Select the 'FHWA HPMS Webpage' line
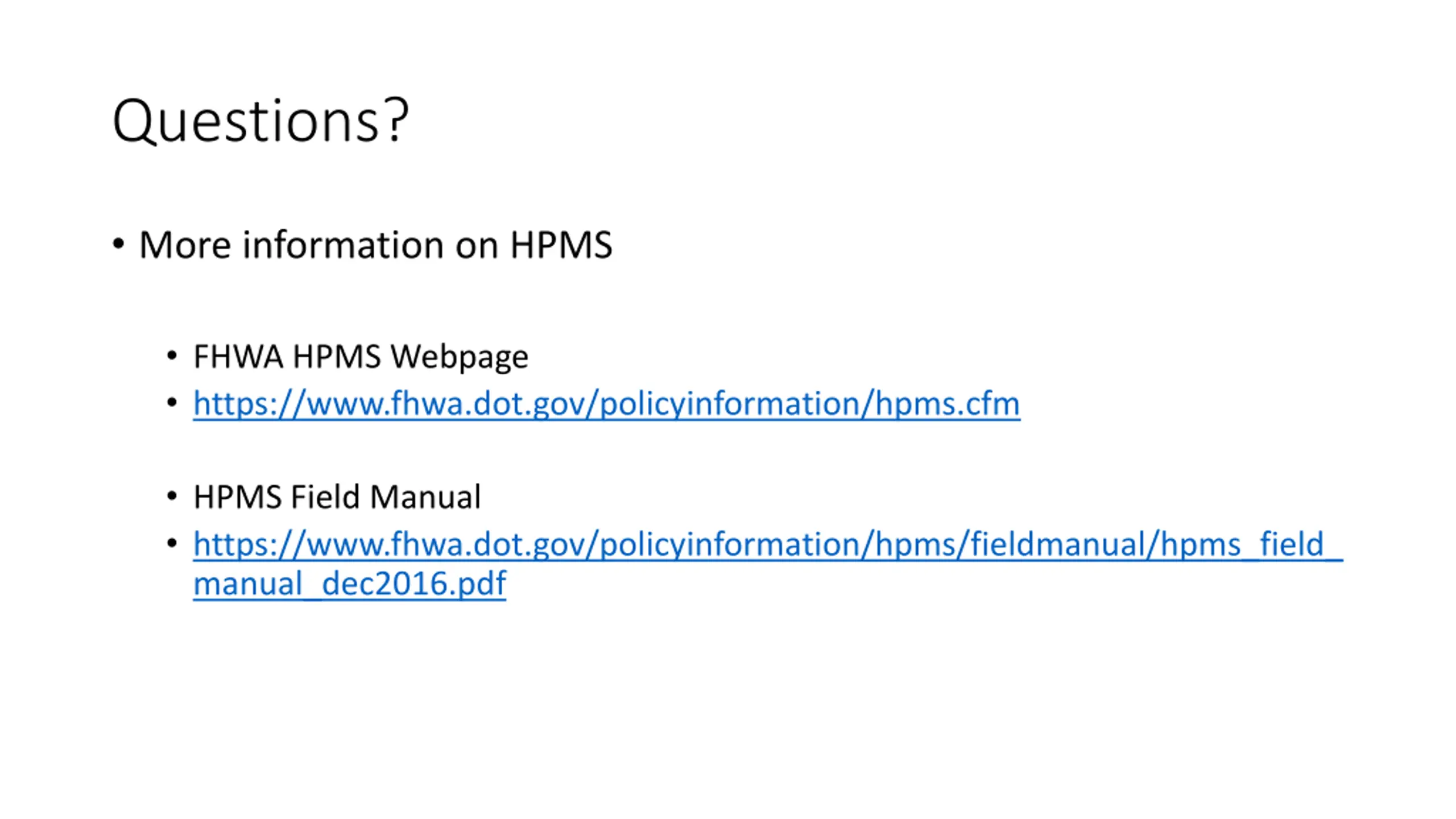The width and height of the screenshot is (1456, 819). (x=361, y=357)
